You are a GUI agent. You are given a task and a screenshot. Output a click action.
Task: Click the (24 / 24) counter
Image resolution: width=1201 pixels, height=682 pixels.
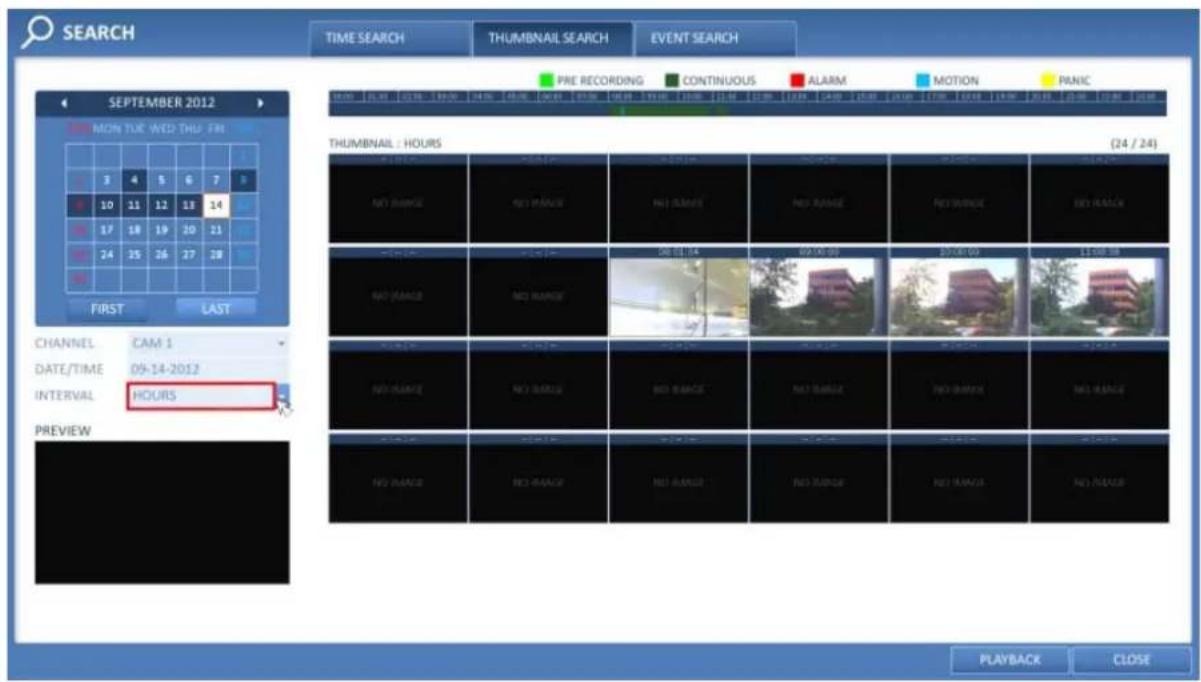(x=1135, y=144)
